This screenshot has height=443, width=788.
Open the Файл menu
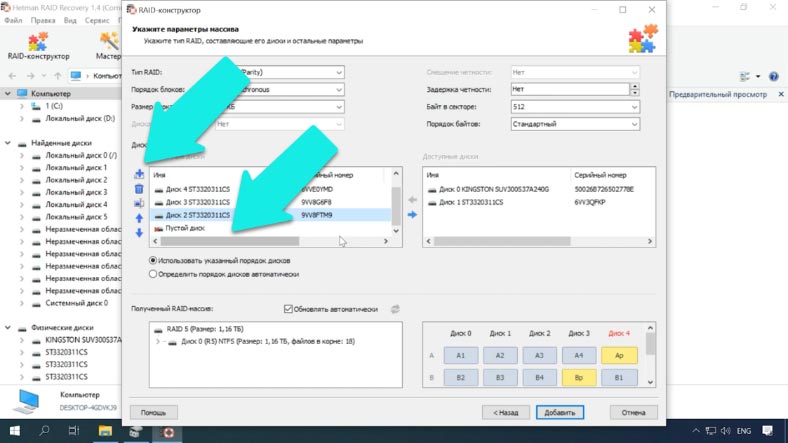point(13,20)
